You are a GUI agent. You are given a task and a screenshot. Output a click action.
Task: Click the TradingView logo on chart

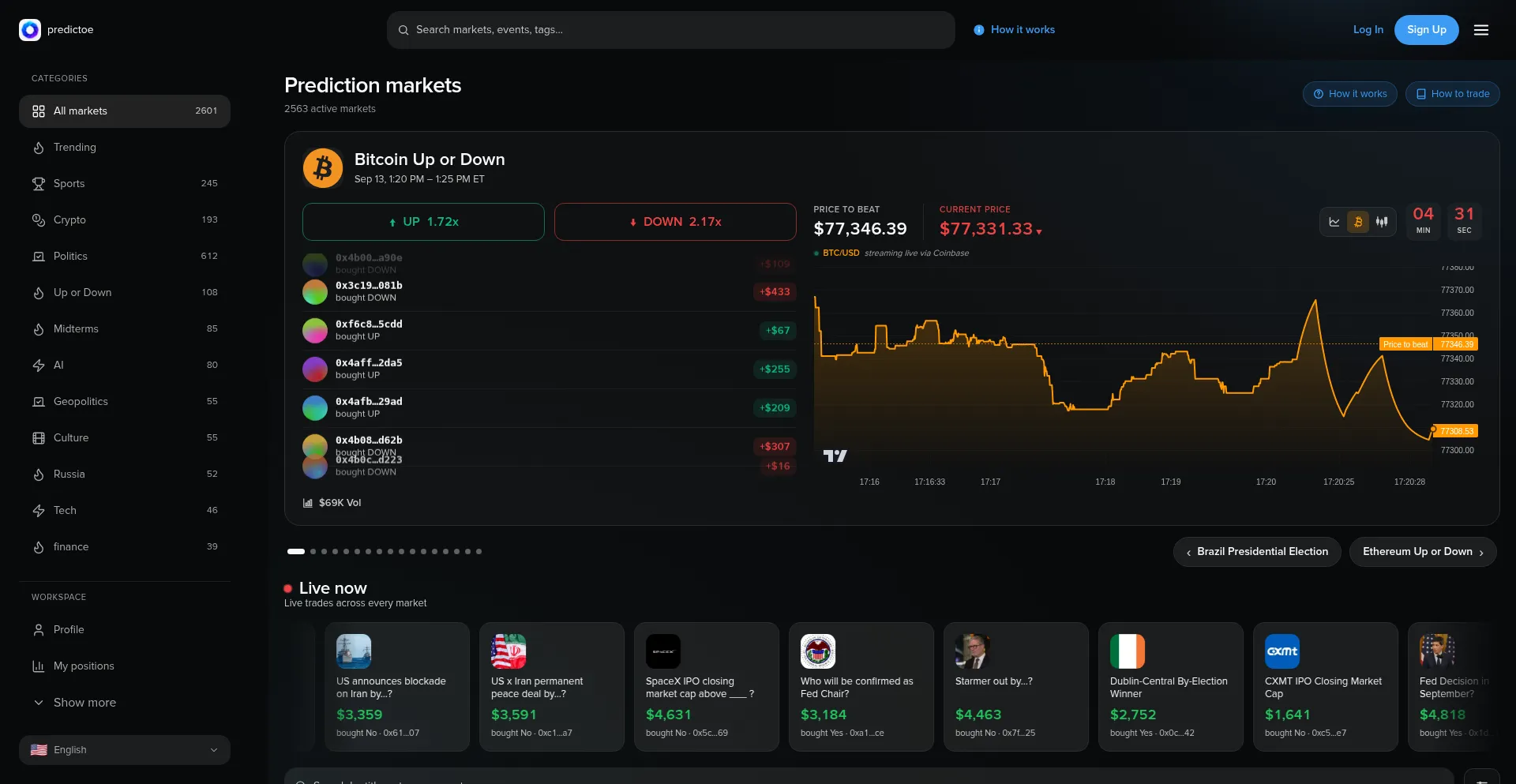tap(835, 456)
